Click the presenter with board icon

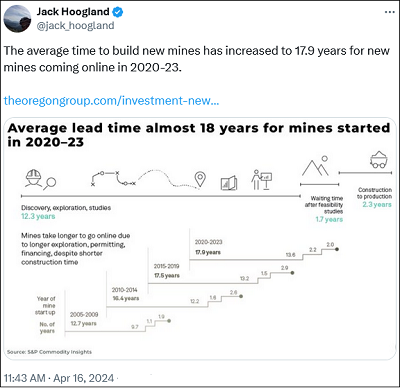261,180
